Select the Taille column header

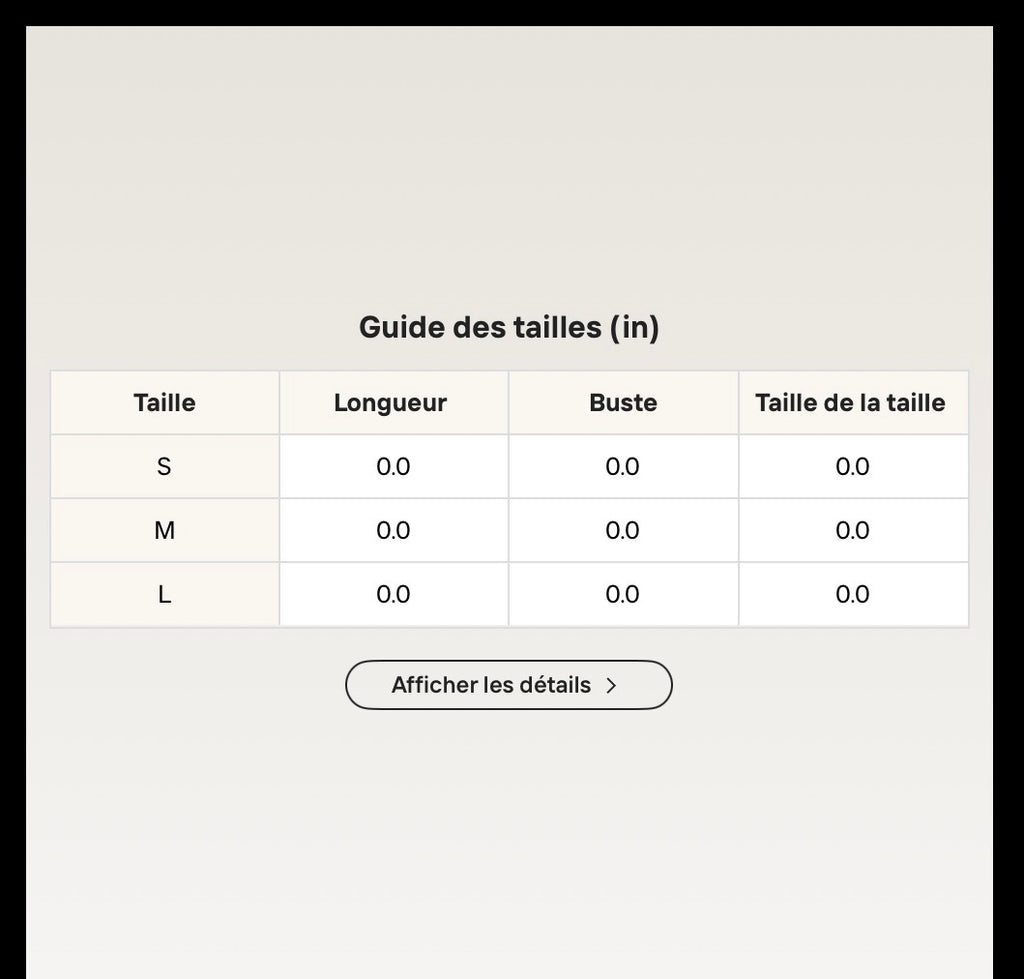[x=165, y=402]
